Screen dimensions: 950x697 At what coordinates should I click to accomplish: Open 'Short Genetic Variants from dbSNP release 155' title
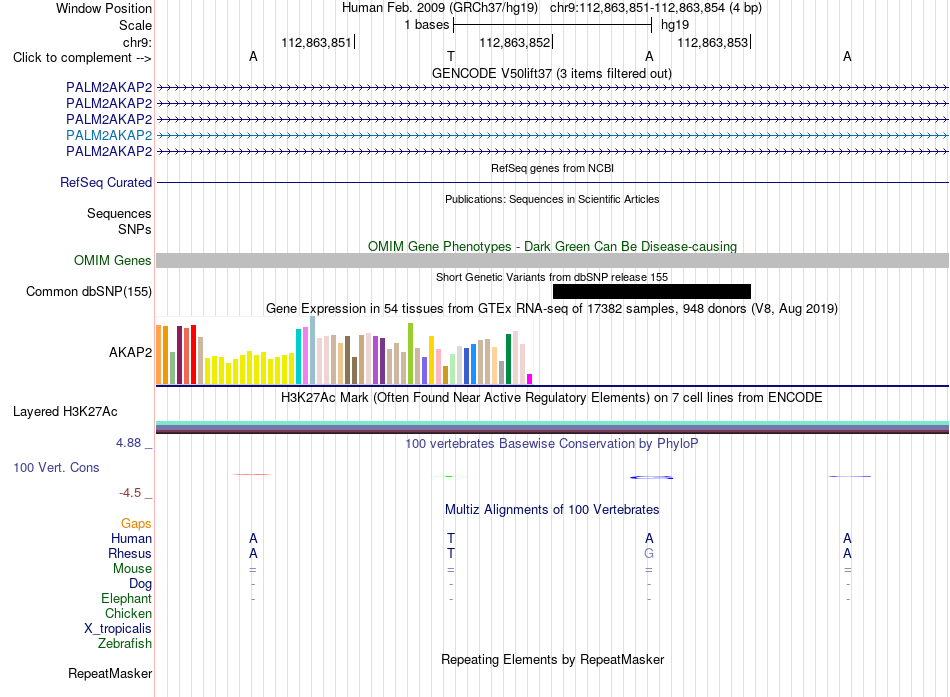[x=552, y=277]
